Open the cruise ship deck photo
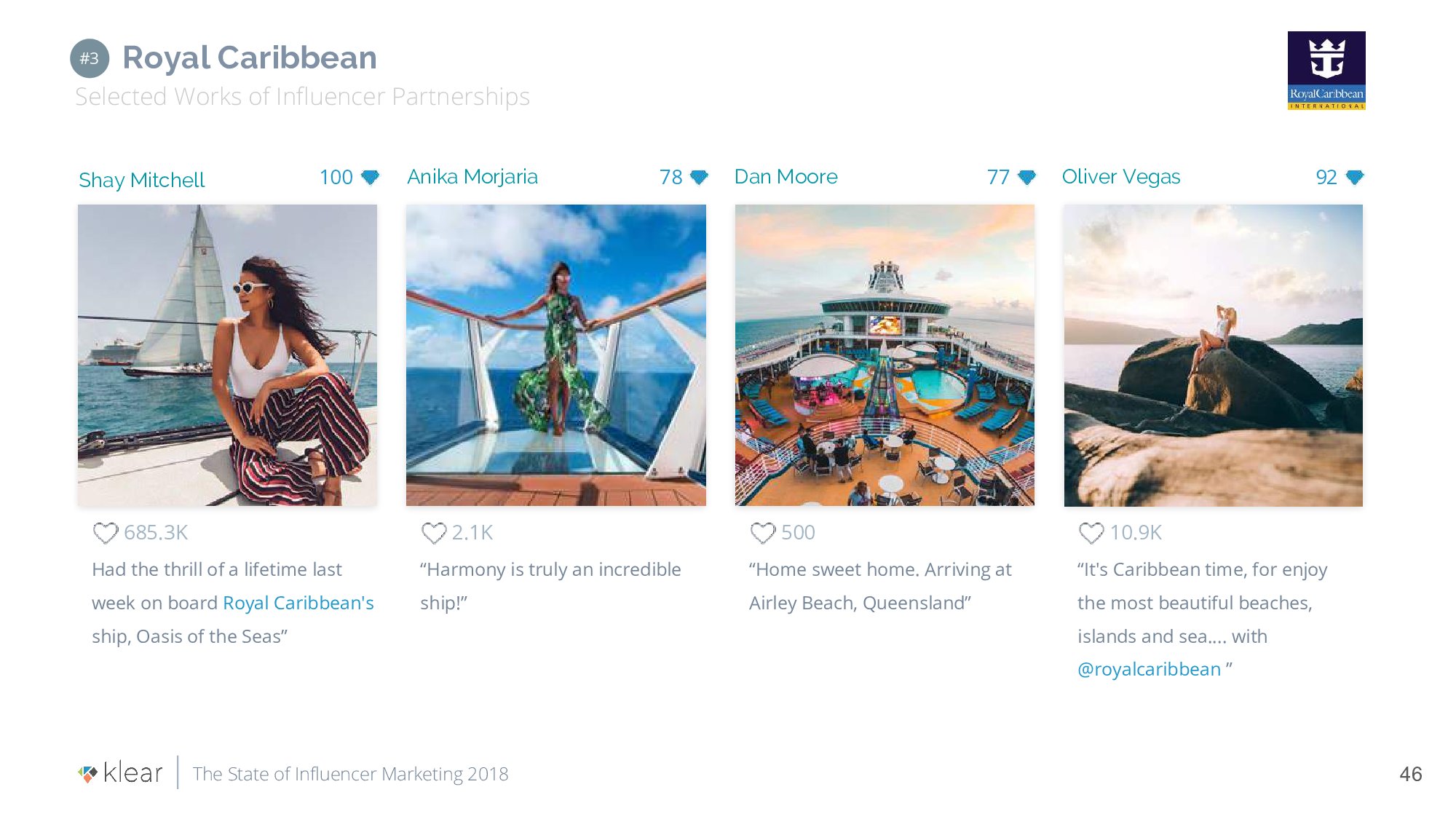Screen dimensions: 1456x819 (885, 355)
